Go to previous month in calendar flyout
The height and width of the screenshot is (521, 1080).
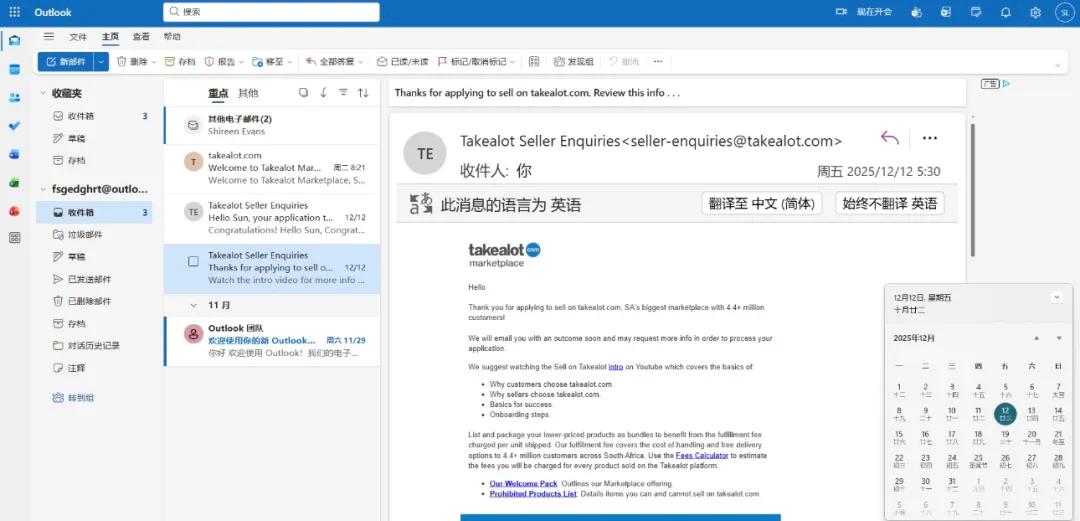click(1036, 338)
